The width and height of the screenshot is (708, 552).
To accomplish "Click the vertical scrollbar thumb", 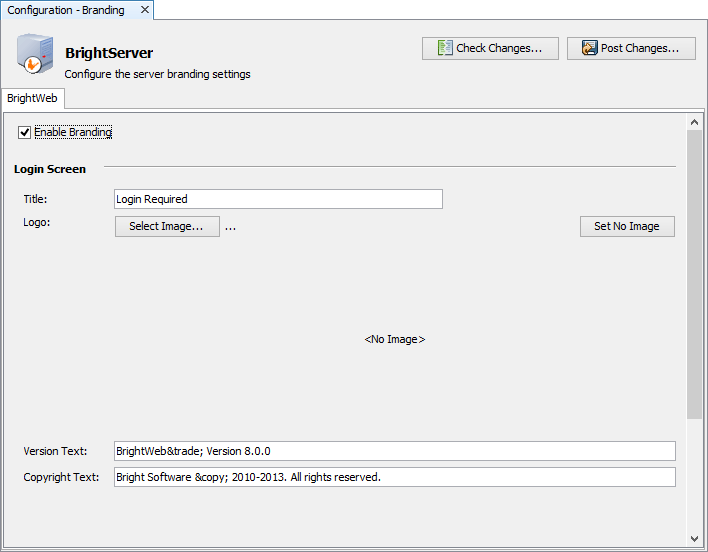I will [694, 270].
